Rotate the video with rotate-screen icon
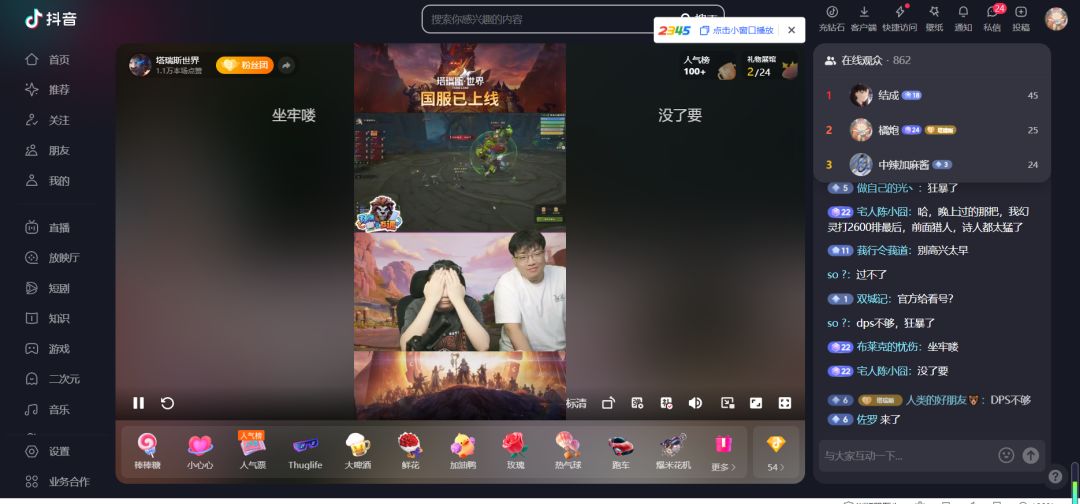Screen dimensions: 1080x504 (x=608, y=403)
